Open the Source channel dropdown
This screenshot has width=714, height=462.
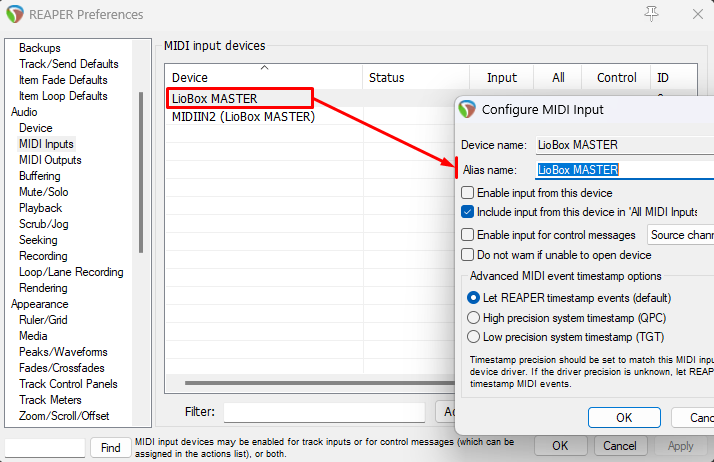tap(681, 235)
